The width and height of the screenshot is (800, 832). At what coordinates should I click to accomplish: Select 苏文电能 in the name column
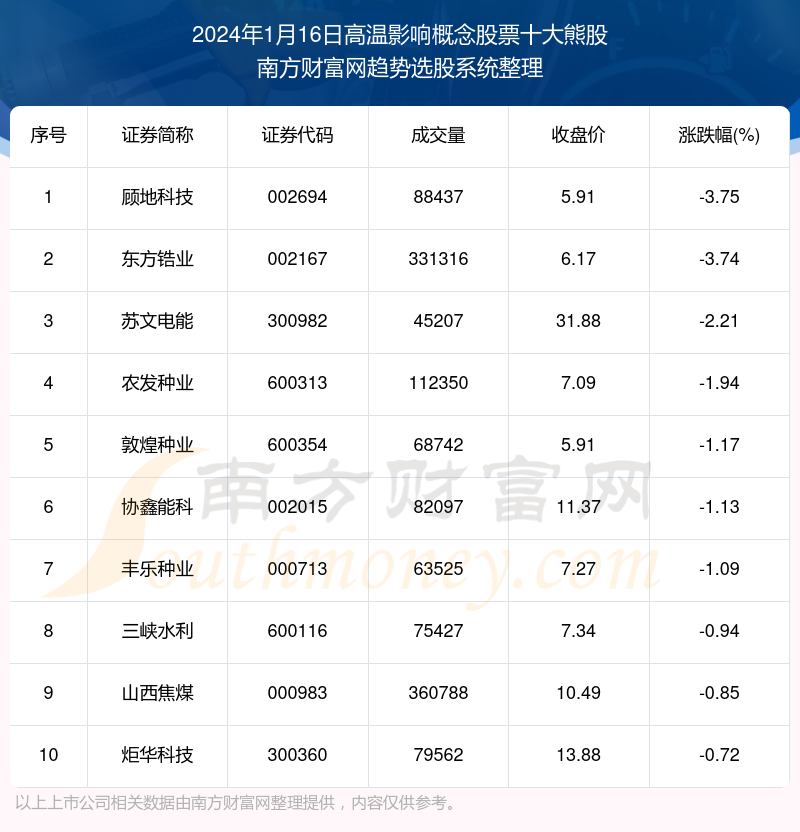[157, 321]
